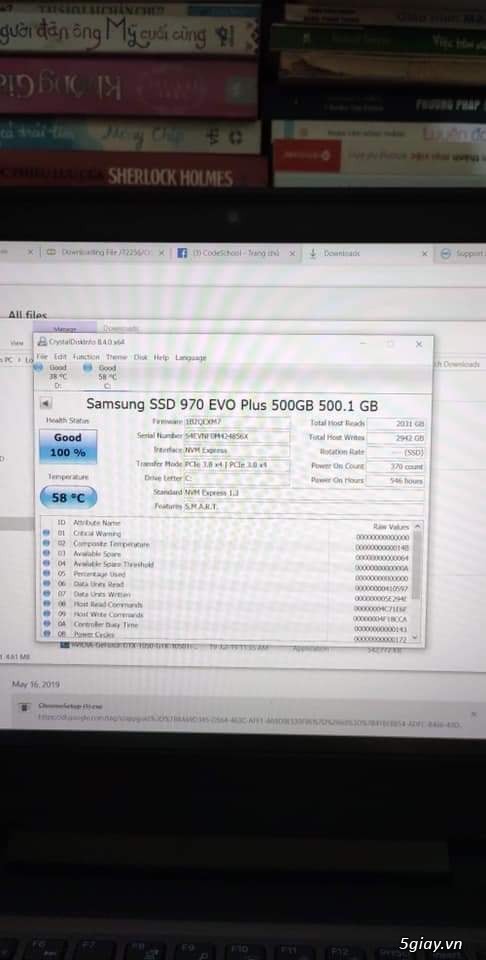Screen dimensions: 486x960
Task: Click status dot of Host Read Commands row
Action: [x=47, y=604]
